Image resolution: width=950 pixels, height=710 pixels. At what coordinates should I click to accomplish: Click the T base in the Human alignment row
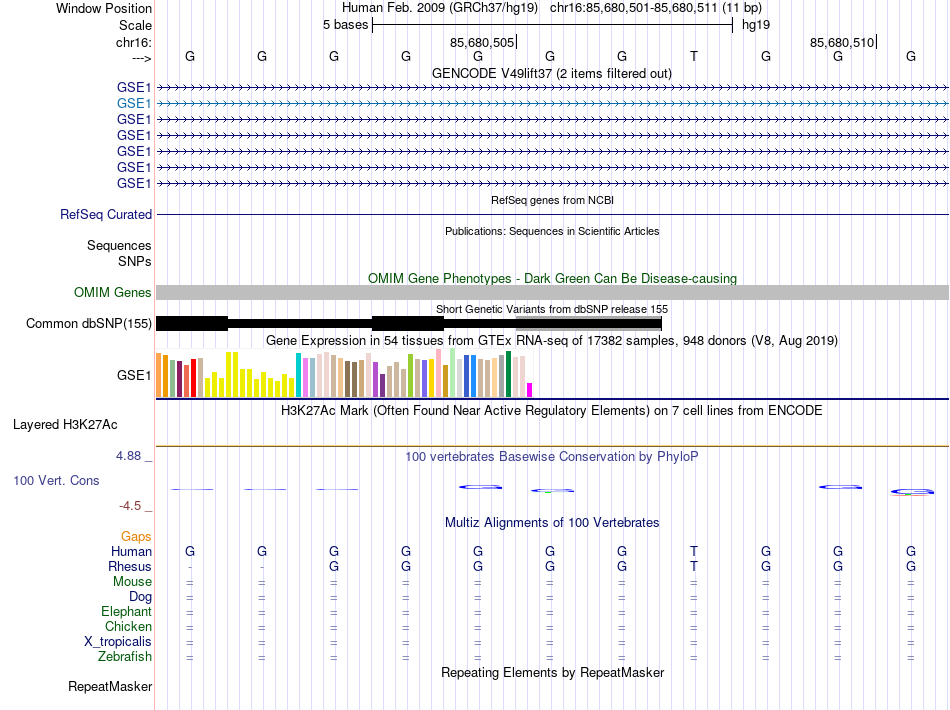pyautogui.click(x=694, y=551)
